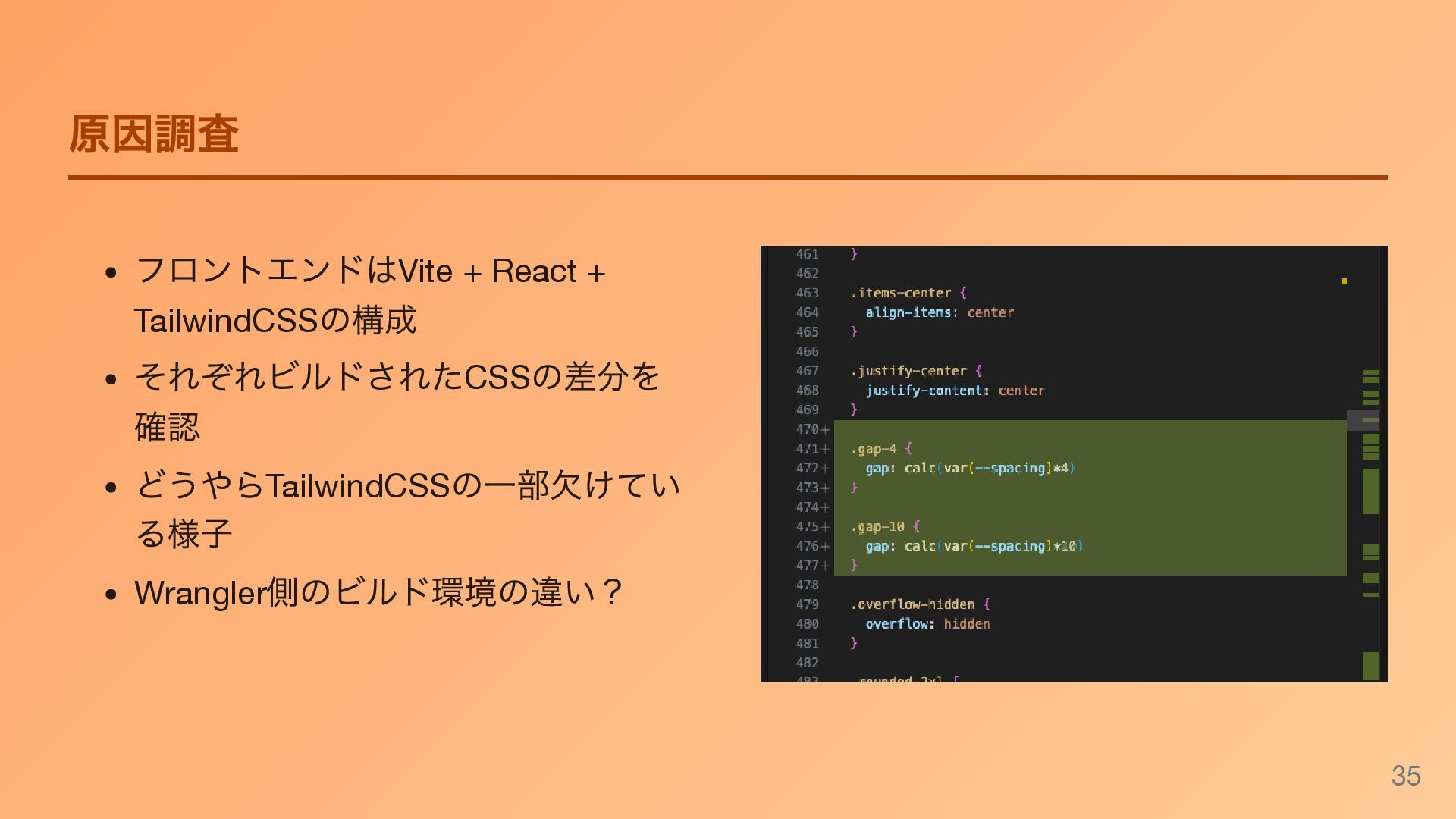Screen dimensions: 1456x819
Task: Click the slide title 原因調査
Action: (x=154, y=134)
